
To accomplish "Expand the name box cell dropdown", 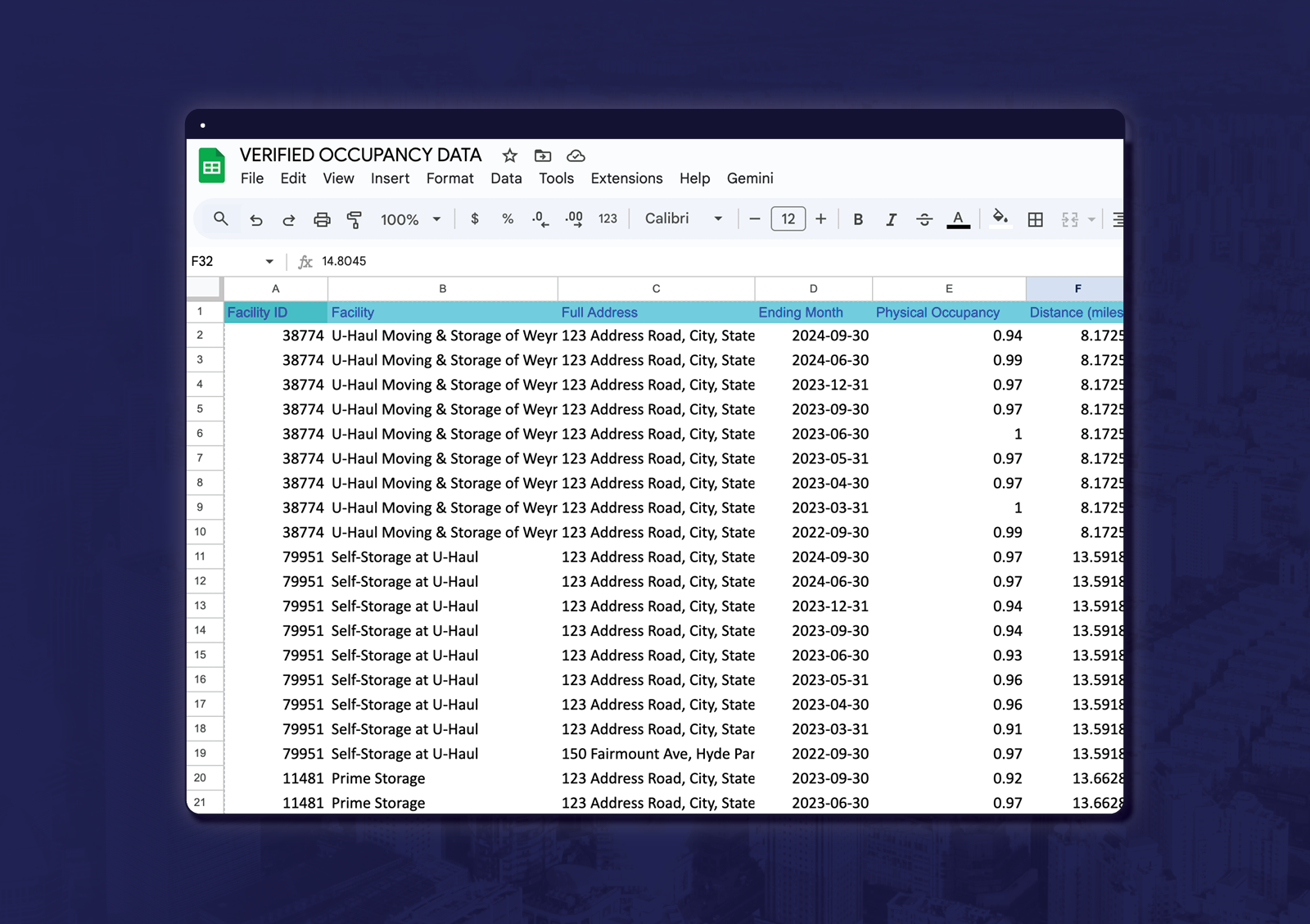I will pos(269,262).
